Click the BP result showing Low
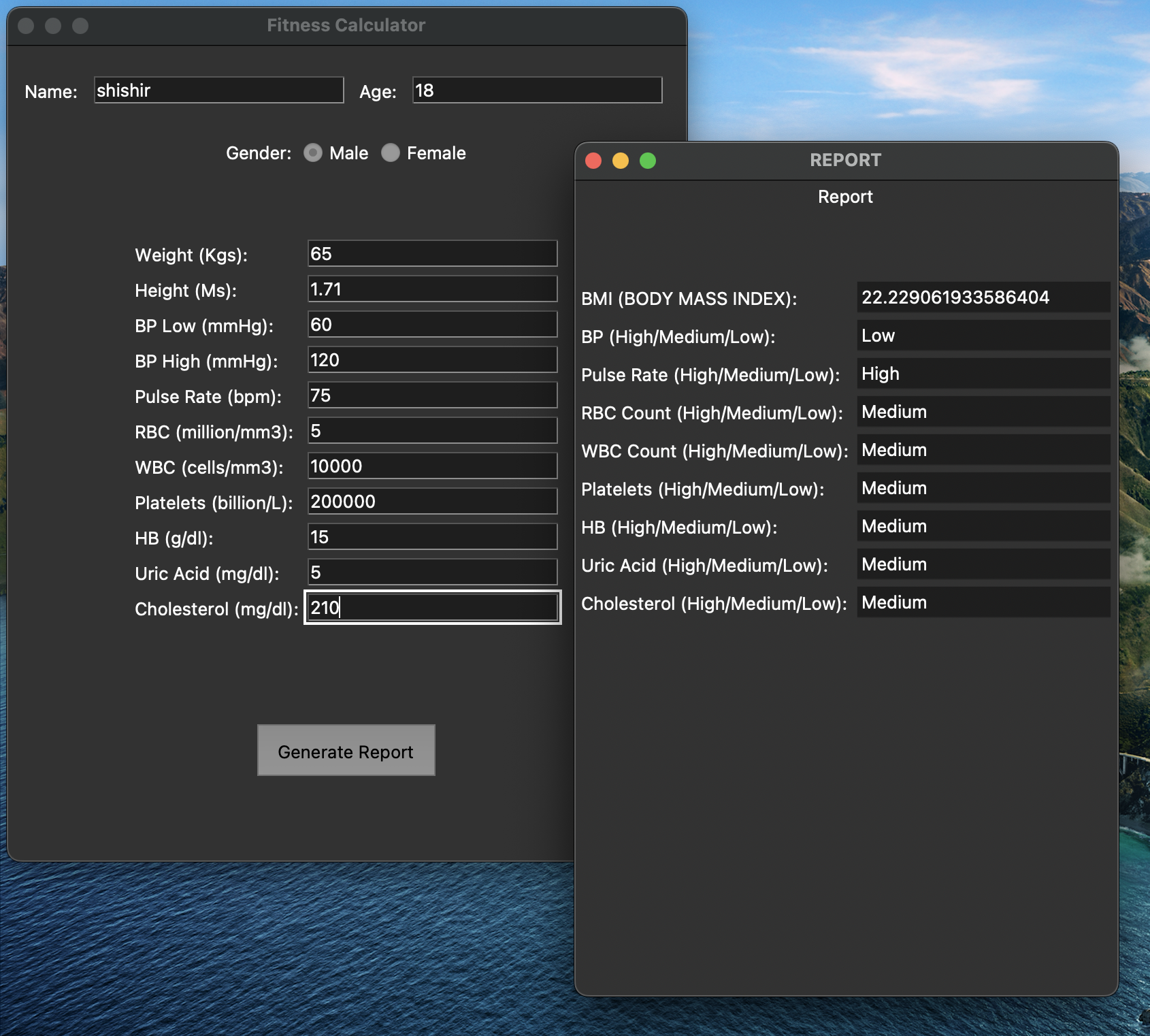 pyautogui.click(x=984, y=336)
